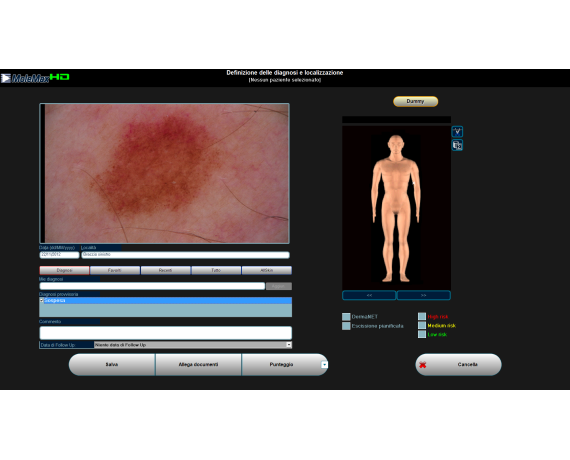Rotate body model with >> button

click(x=424, y=295)
